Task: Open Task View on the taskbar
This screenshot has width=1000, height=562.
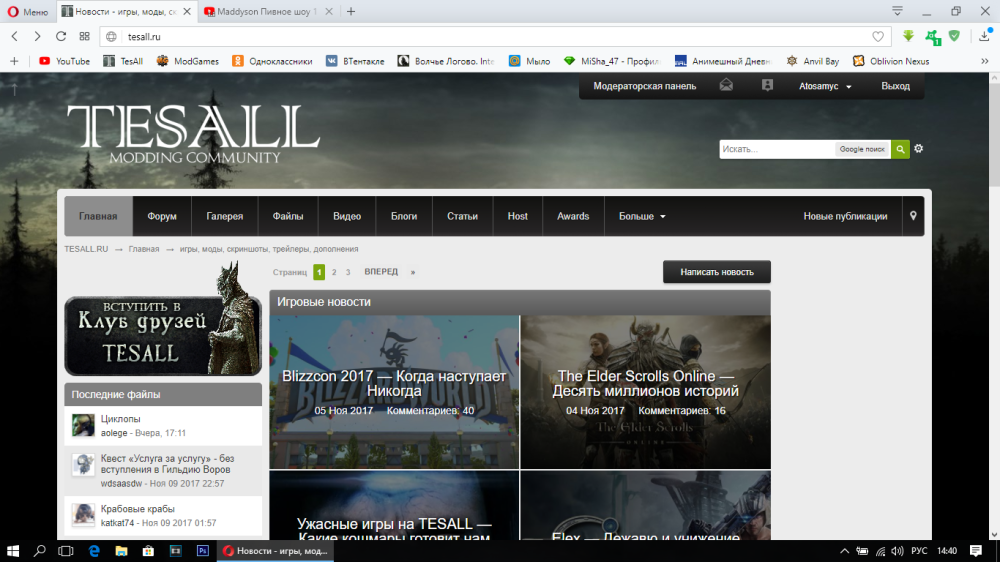Action: point(66,551)
